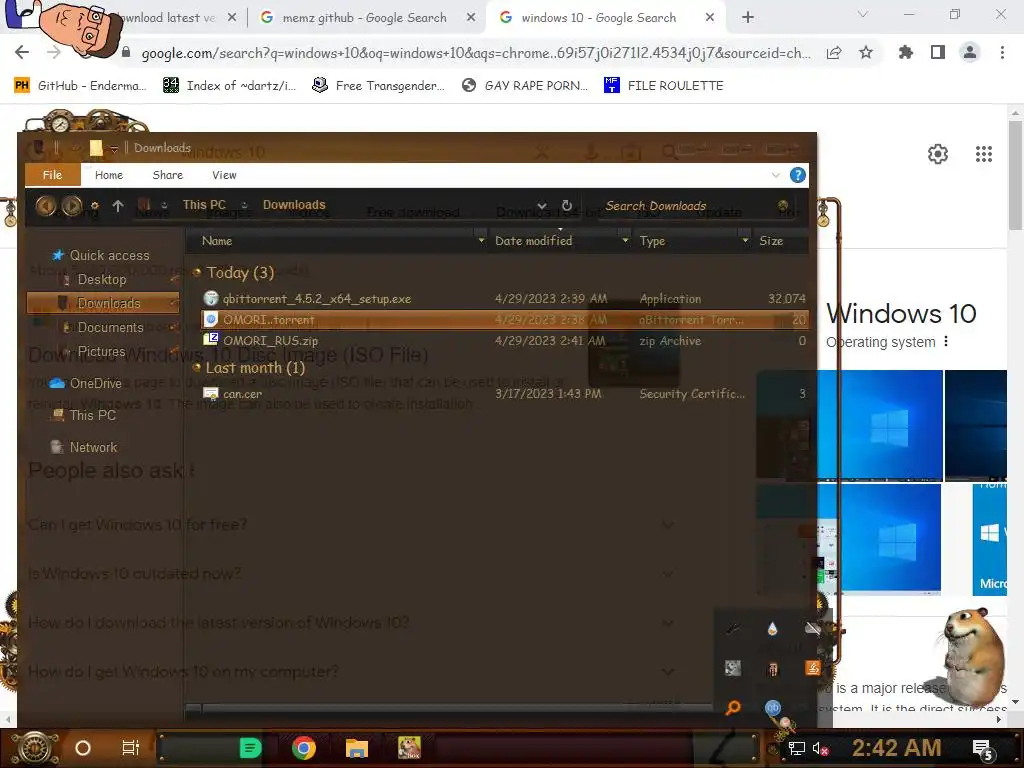Go back in File Explorer
This screenshot has height=768, width=1024.
[x=46, y=206]
